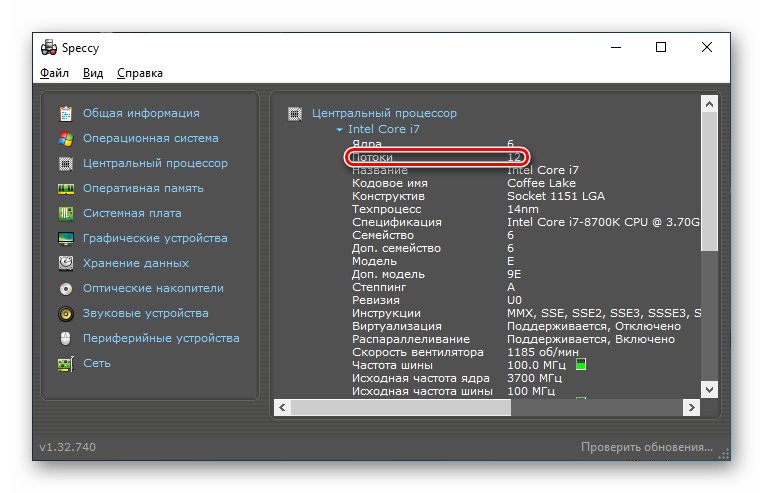Click the Оптические накопители disc icon
Image resolution: width=763 pixels, height=493 pixels.
[66, 289]
